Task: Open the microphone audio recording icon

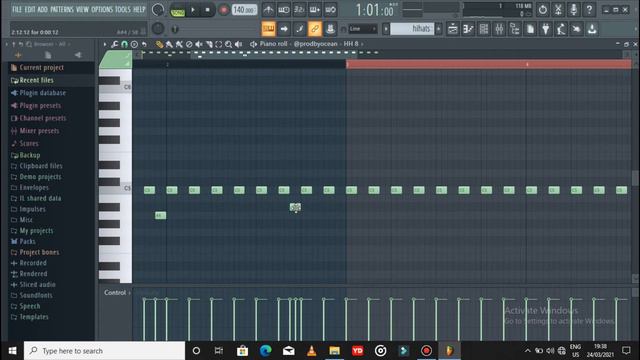Action: [573, 9]
